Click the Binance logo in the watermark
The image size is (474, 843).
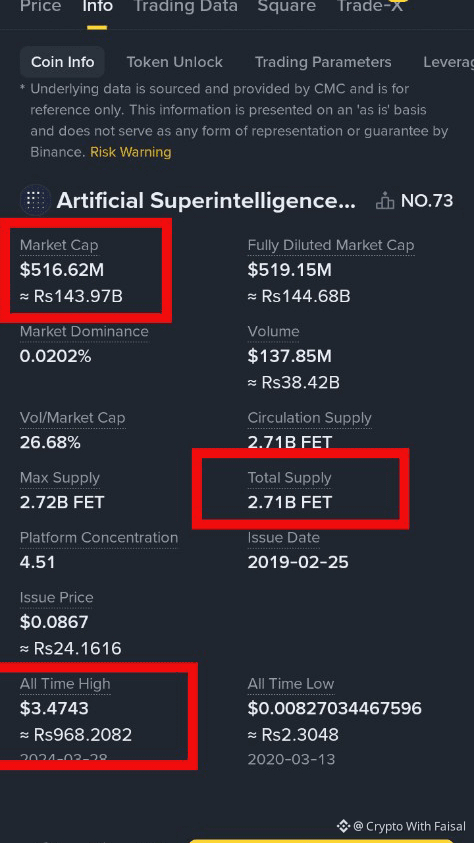343,826
